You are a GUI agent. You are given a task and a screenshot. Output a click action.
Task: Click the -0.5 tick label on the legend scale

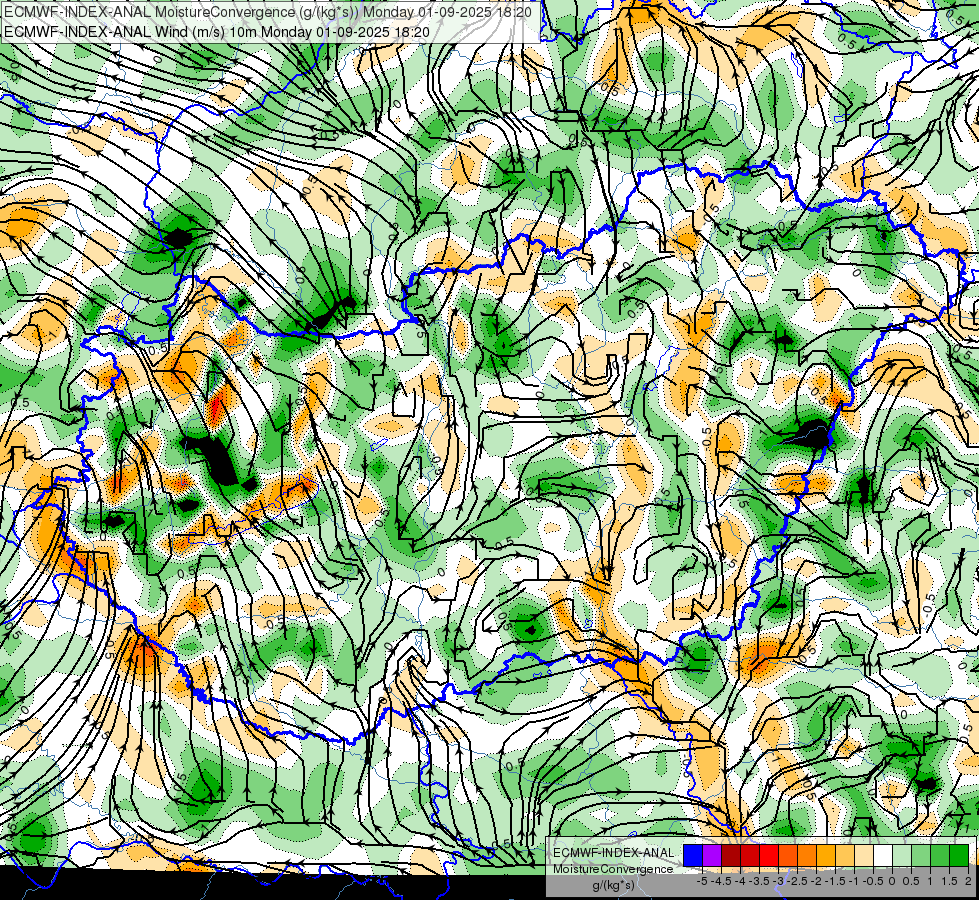[873, 881]
